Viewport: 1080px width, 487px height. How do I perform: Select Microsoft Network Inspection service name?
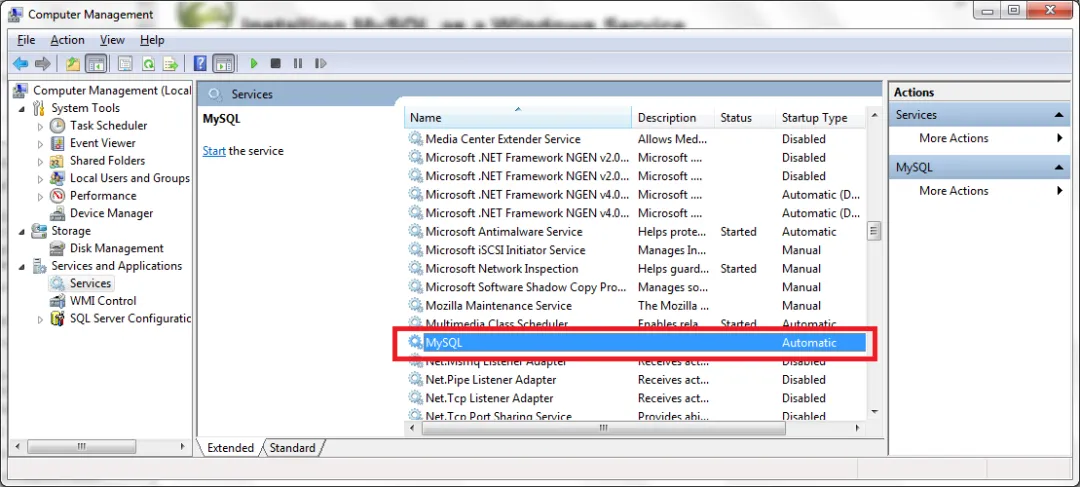pos(501,269)
